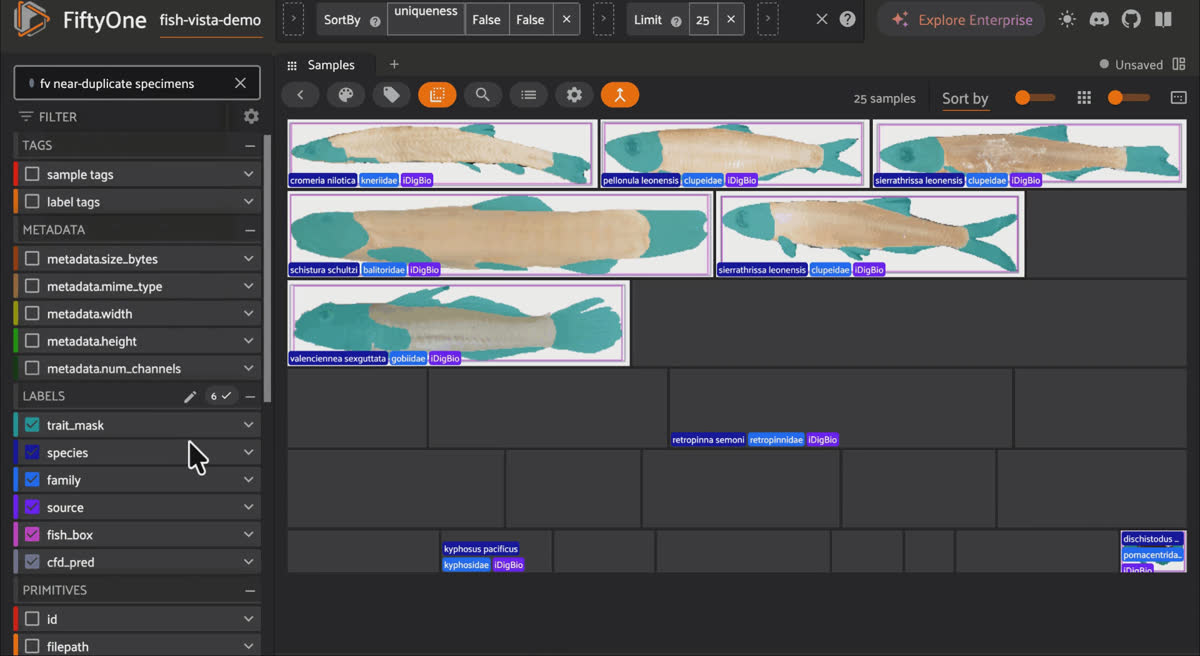Remove the SortBy stage X
This screenshot has height=656, width=1200.
pos(566,20)
